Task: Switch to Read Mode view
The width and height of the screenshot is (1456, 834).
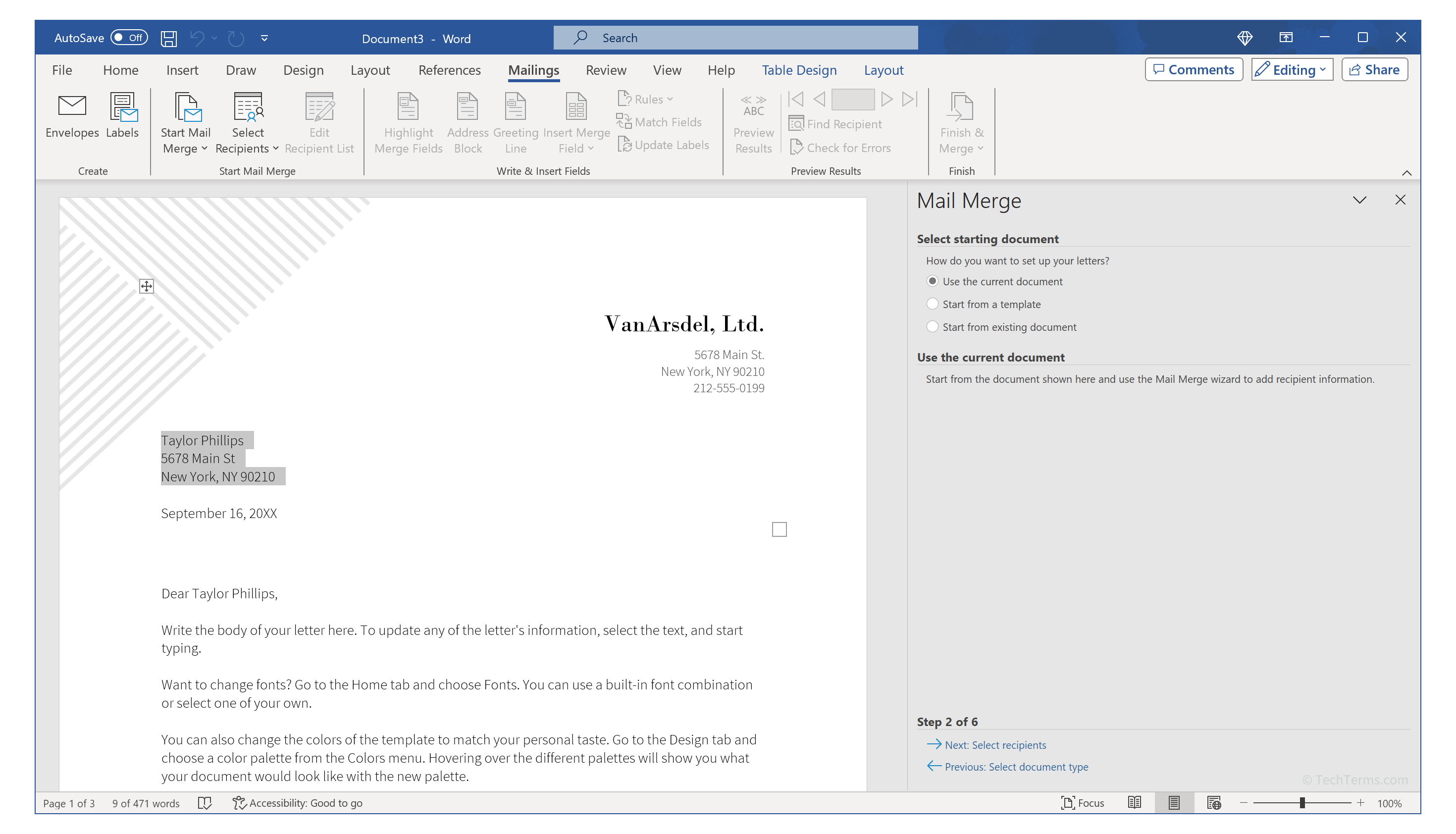Action: (x=1134, y=803)
